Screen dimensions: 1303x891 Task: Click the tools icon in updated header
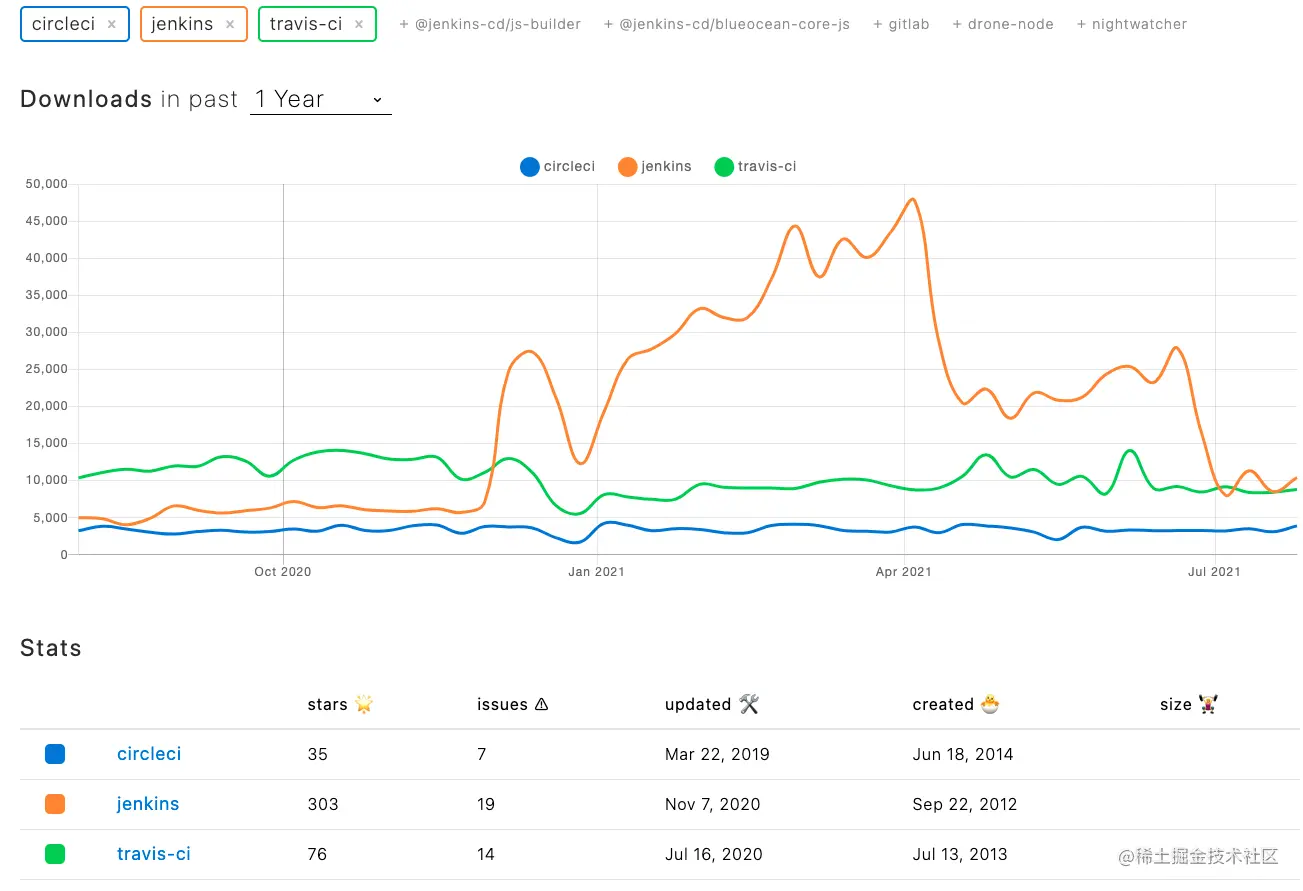coord(750,704)
